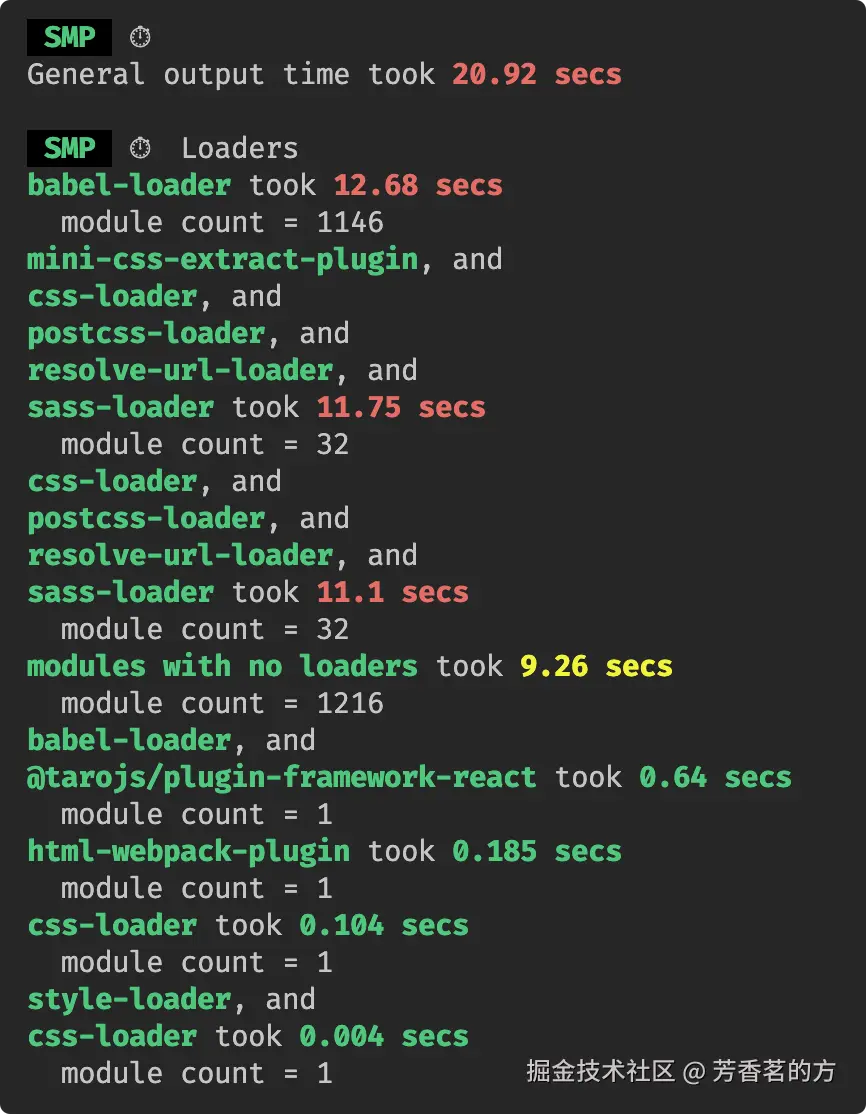This screenshot has width=866, height=1114.
Task: Click the yellow 9.26 secs value
Action: click(x=596, y=666)
